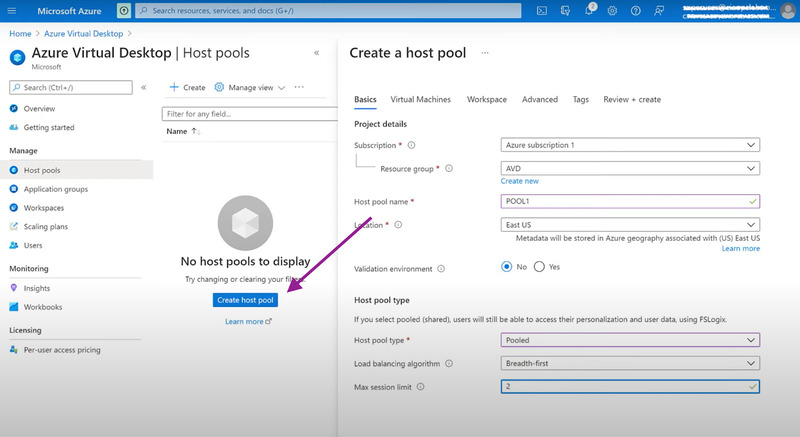The height and width of the screenshot is (437, 800).
Task: Open the Cloud Shell icon
Action: click(x=542, y=11)
